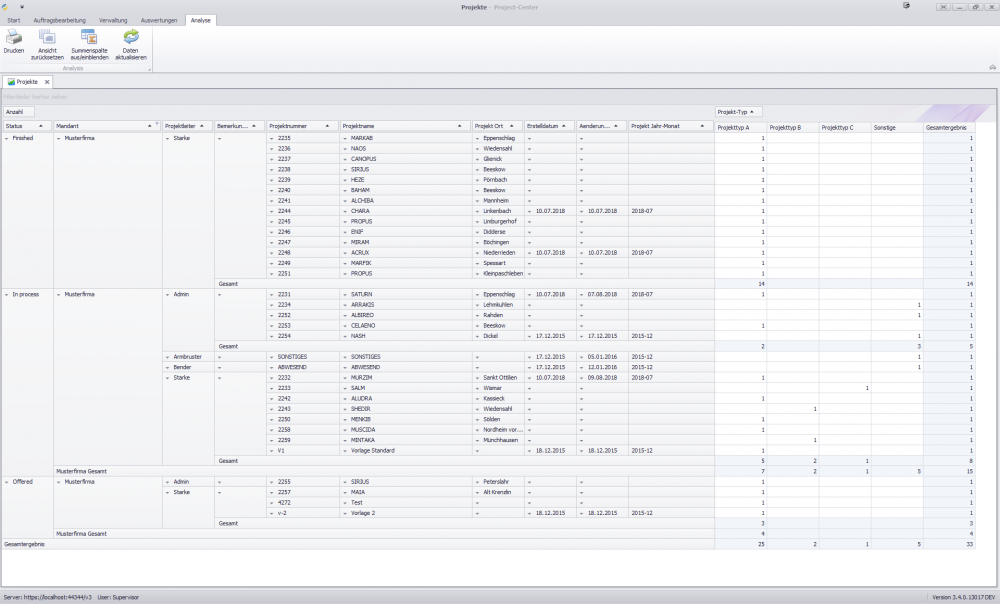Viewport: 1000px width, 604px height.
Task: Open the Analysis group dialog launcher
Action: (x=150, y=69)
